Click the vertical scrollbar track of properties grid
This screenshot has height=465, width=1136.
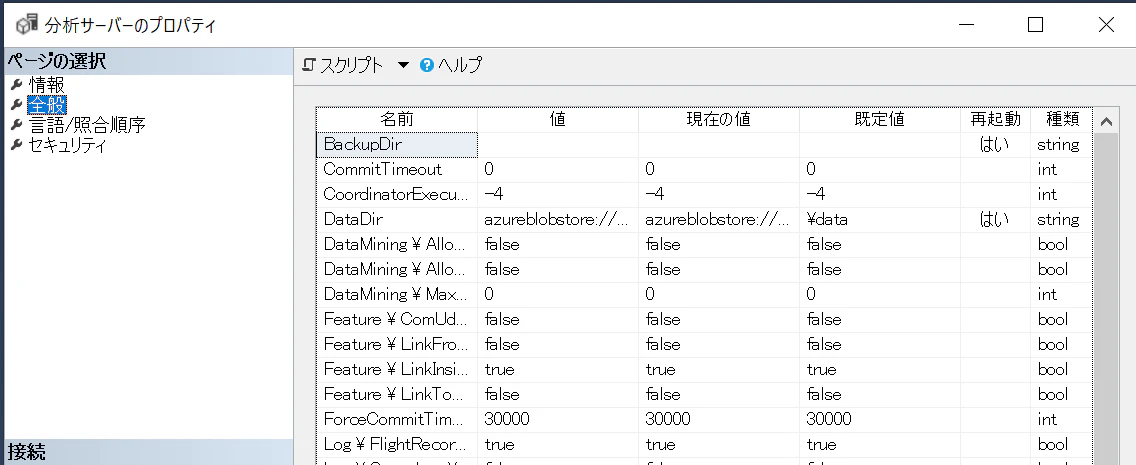tap(1106, 298)
